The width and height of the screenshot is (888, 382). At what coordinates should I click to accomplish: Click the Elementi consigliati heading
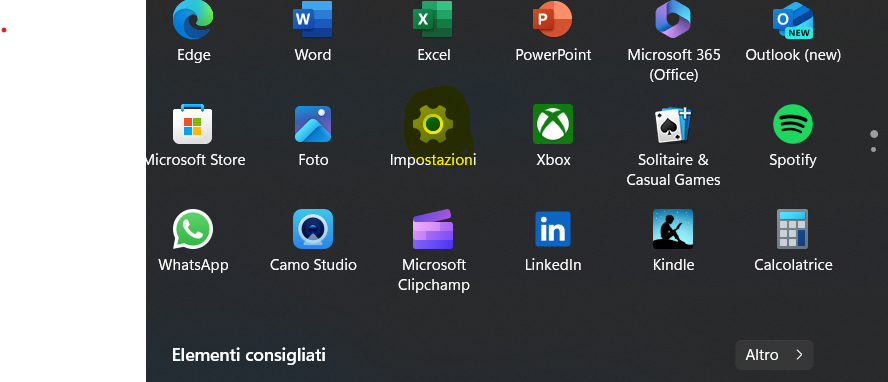[x=249, y=355]
